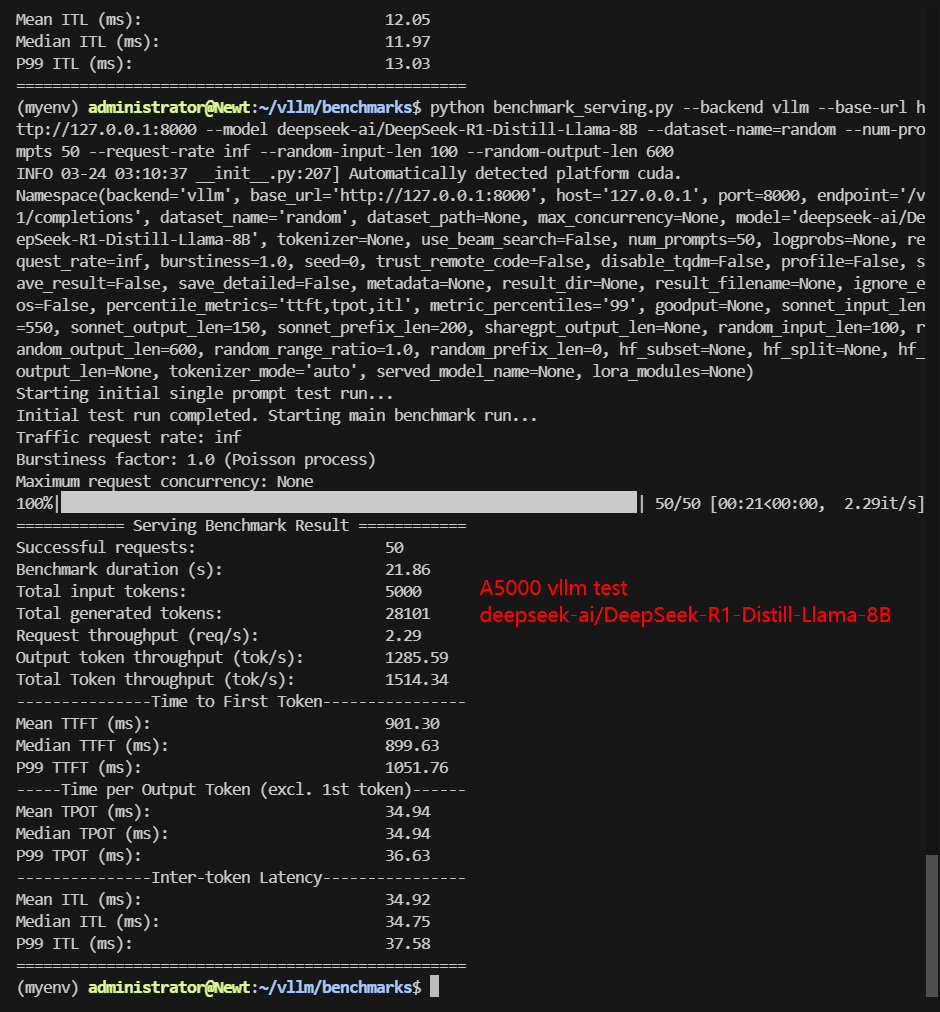Image resolution: width=940 pixels, height=1012 pixels.
Task: Click the 'Serving Benchmark Result' header line
Action: [x=241, y=525]
